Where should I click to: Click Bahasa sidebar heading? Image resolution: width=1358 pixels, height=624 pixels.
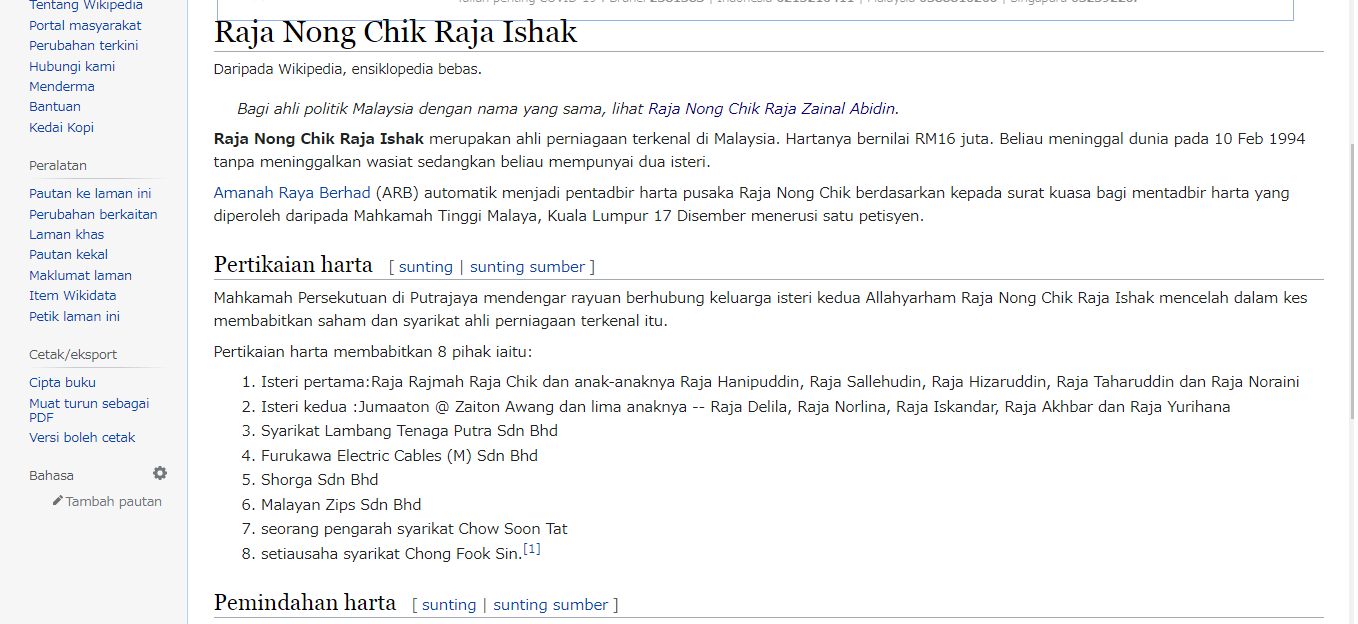pos(51,475)
